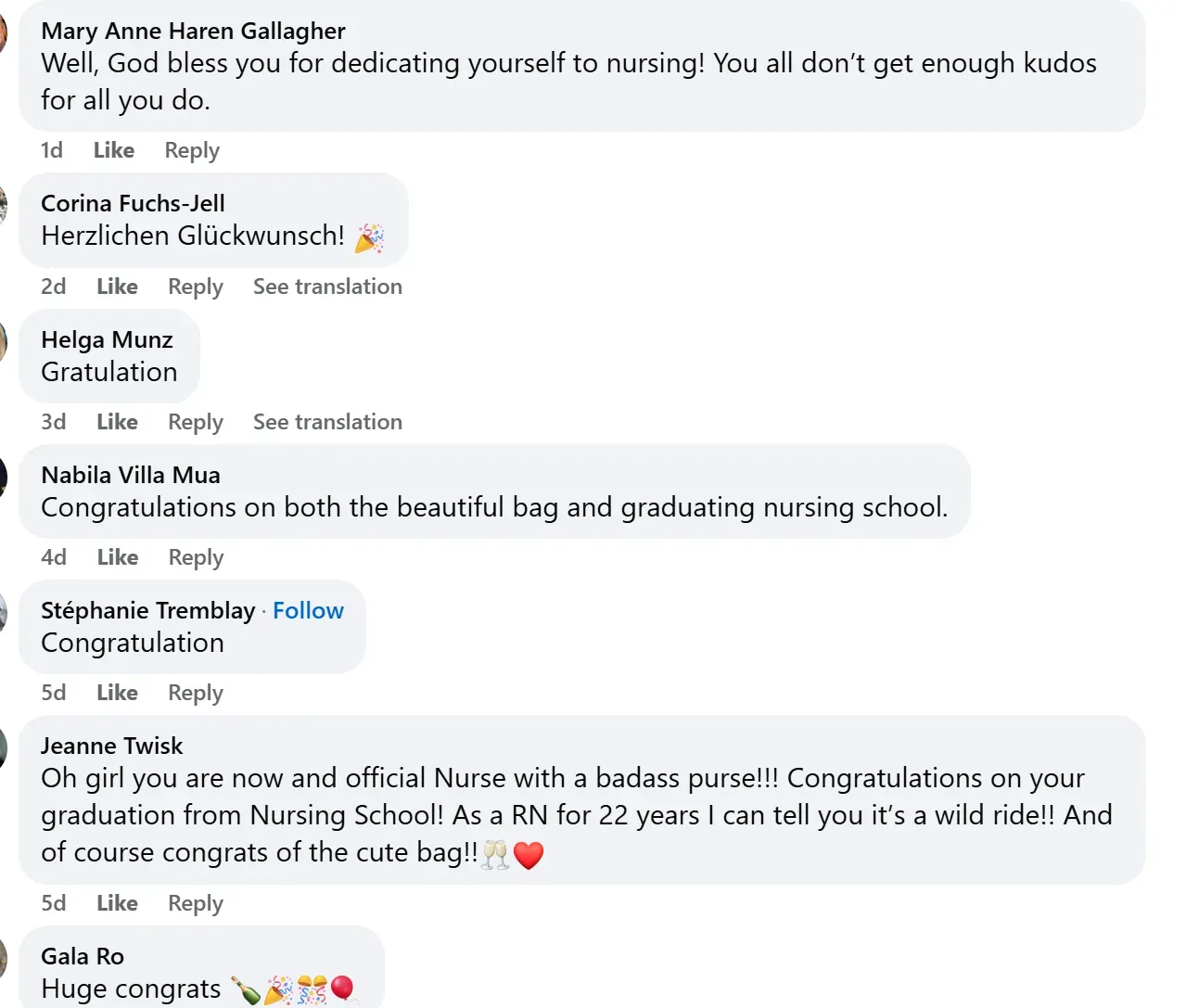This screenshot has height=1008, width=1186.
Task: See translation of Herzlichen Glückwunsch comment
Action: coord(327,287)
